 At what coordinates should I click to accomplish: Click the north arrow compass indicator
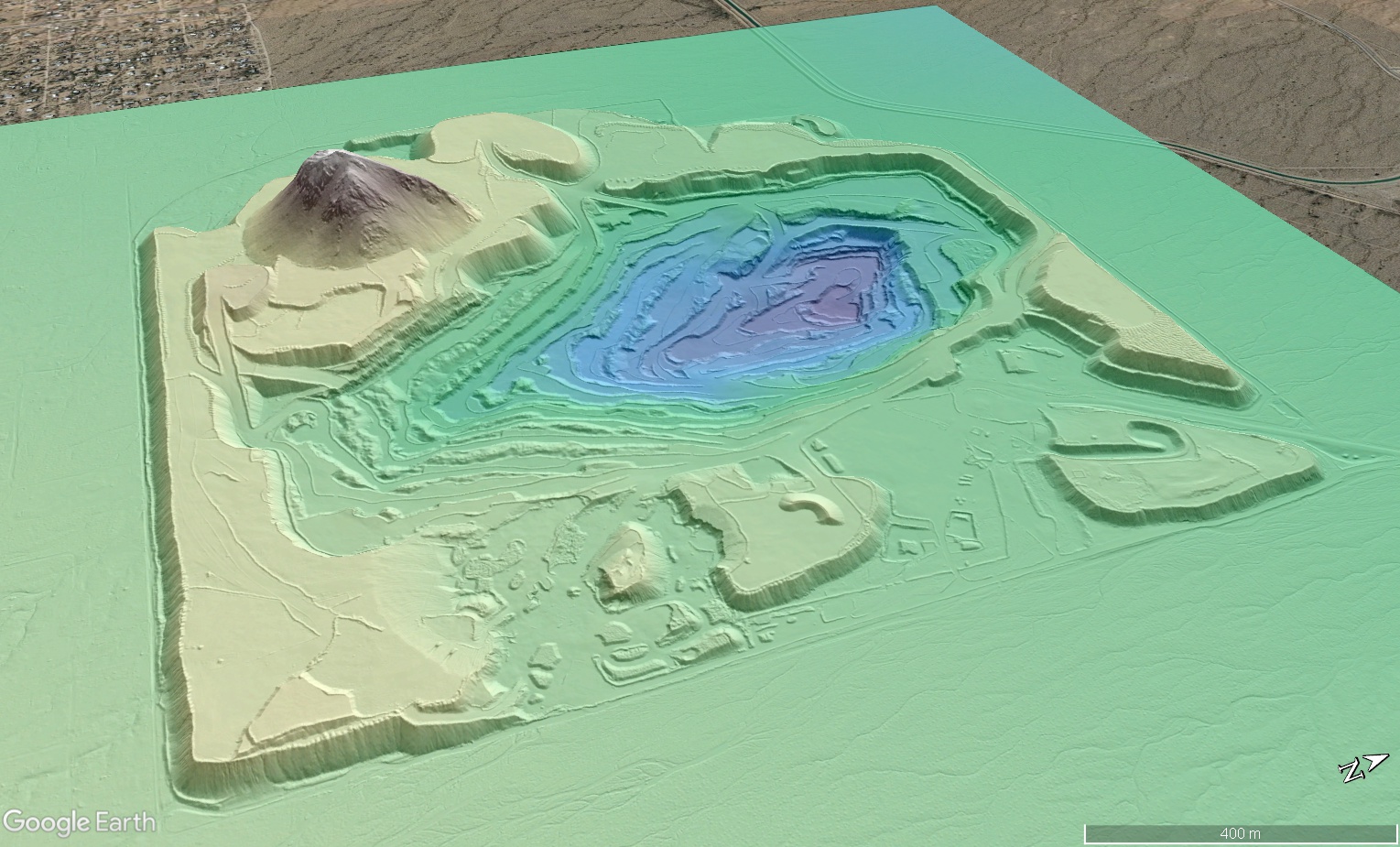coord(1363,767)
